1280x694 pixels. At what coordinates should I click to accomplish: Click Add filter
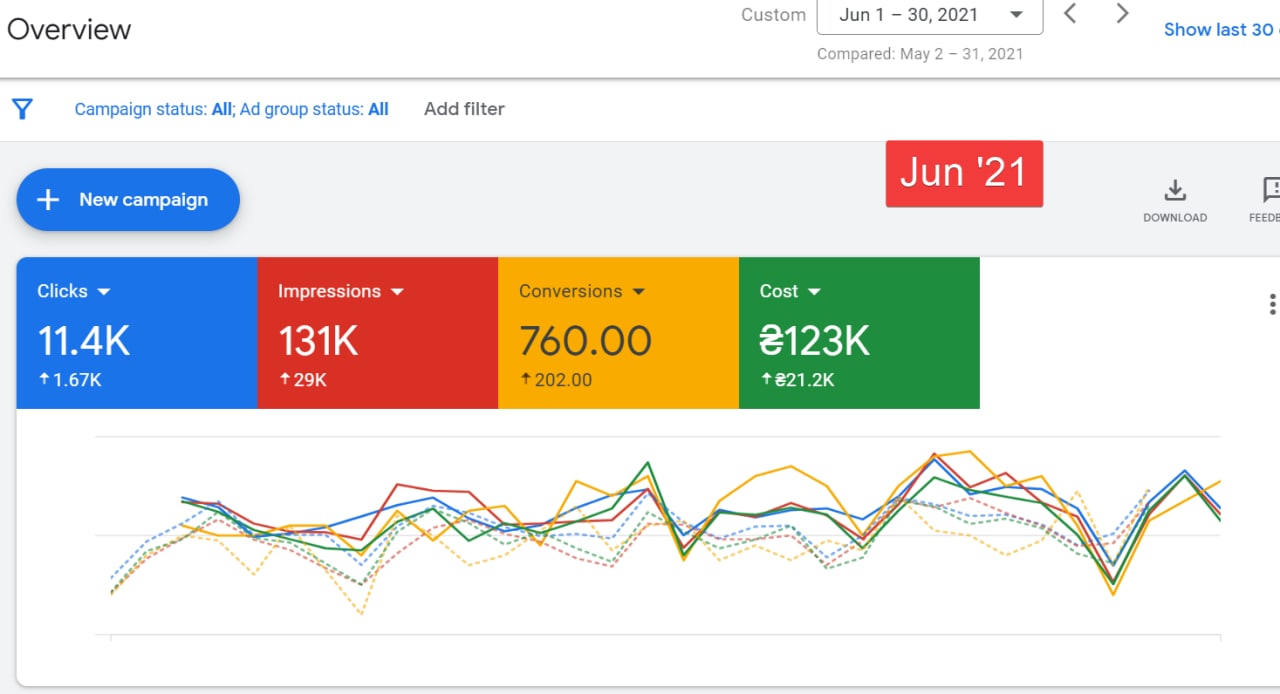[x=463, y=109]
